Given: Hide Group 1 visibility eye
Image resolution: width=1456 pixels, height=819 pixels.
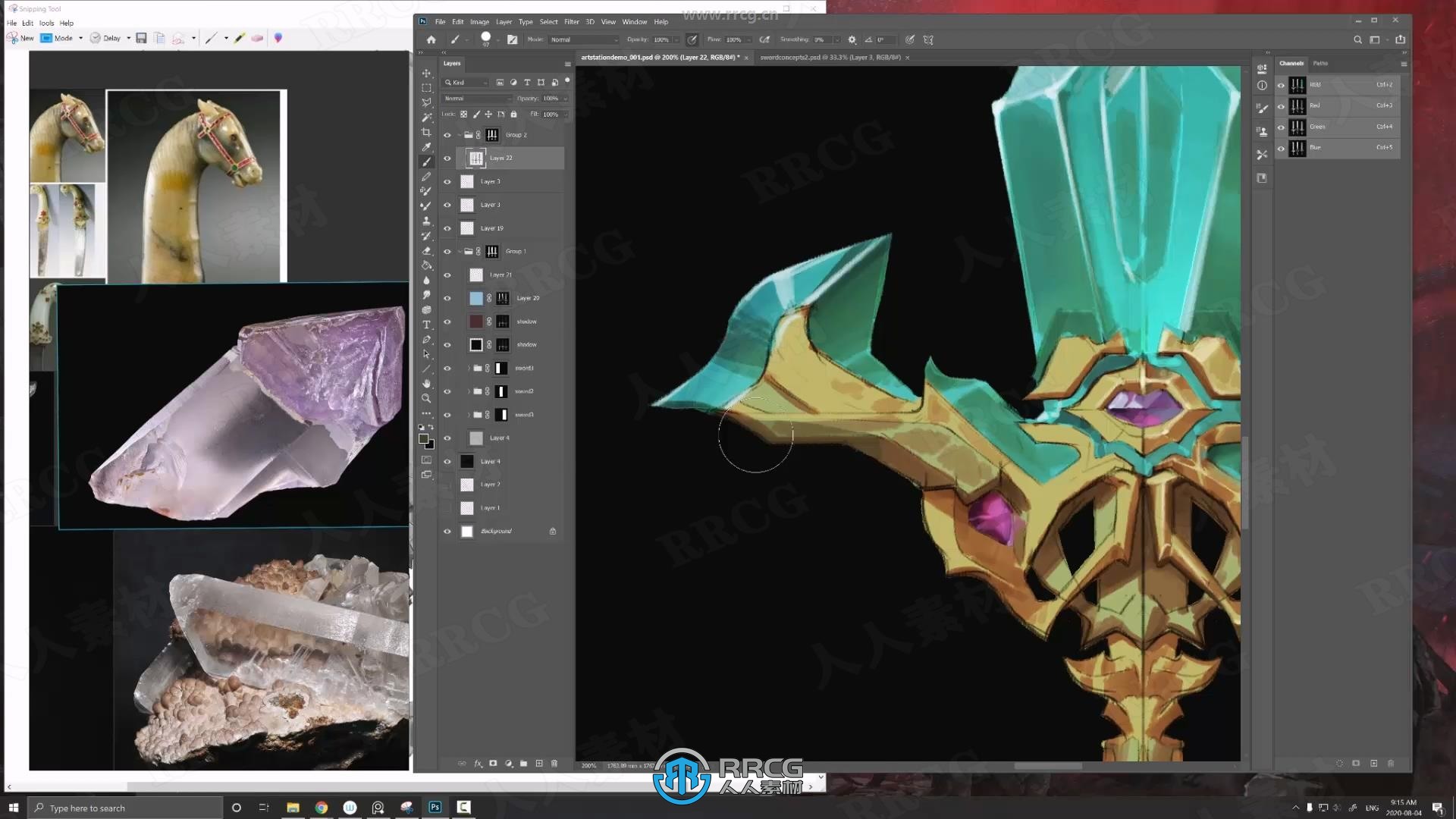Looking at the screenshot, I should [447, 252].
